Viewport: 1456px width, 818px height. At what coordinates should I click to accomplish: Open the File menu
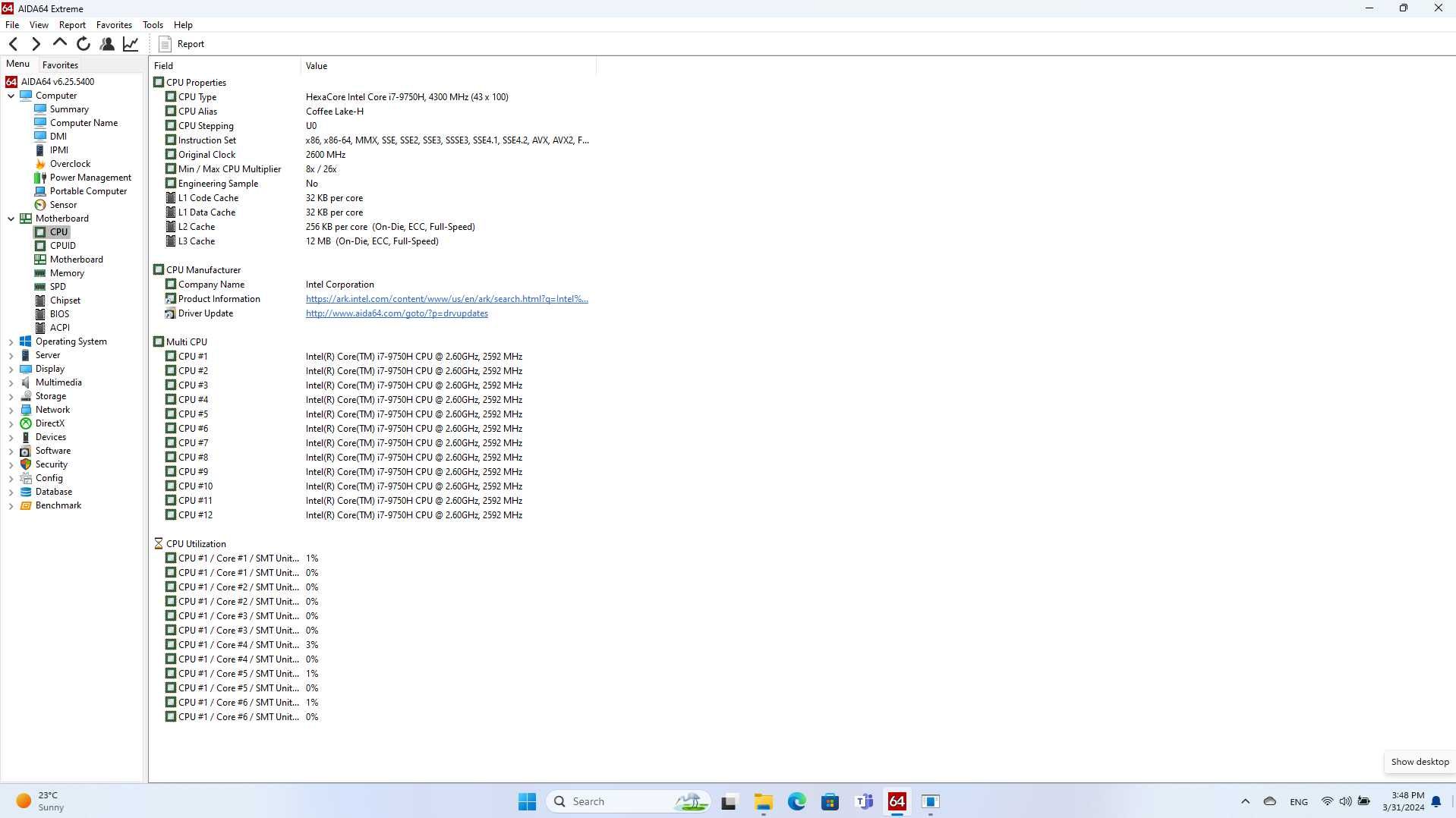point(12,25)
